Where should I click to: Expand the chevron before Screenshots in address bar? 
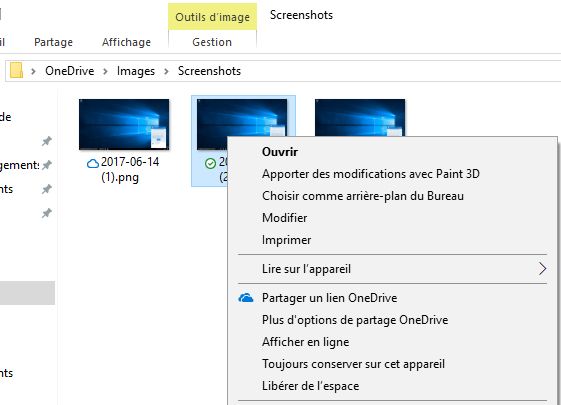point(166,71)
